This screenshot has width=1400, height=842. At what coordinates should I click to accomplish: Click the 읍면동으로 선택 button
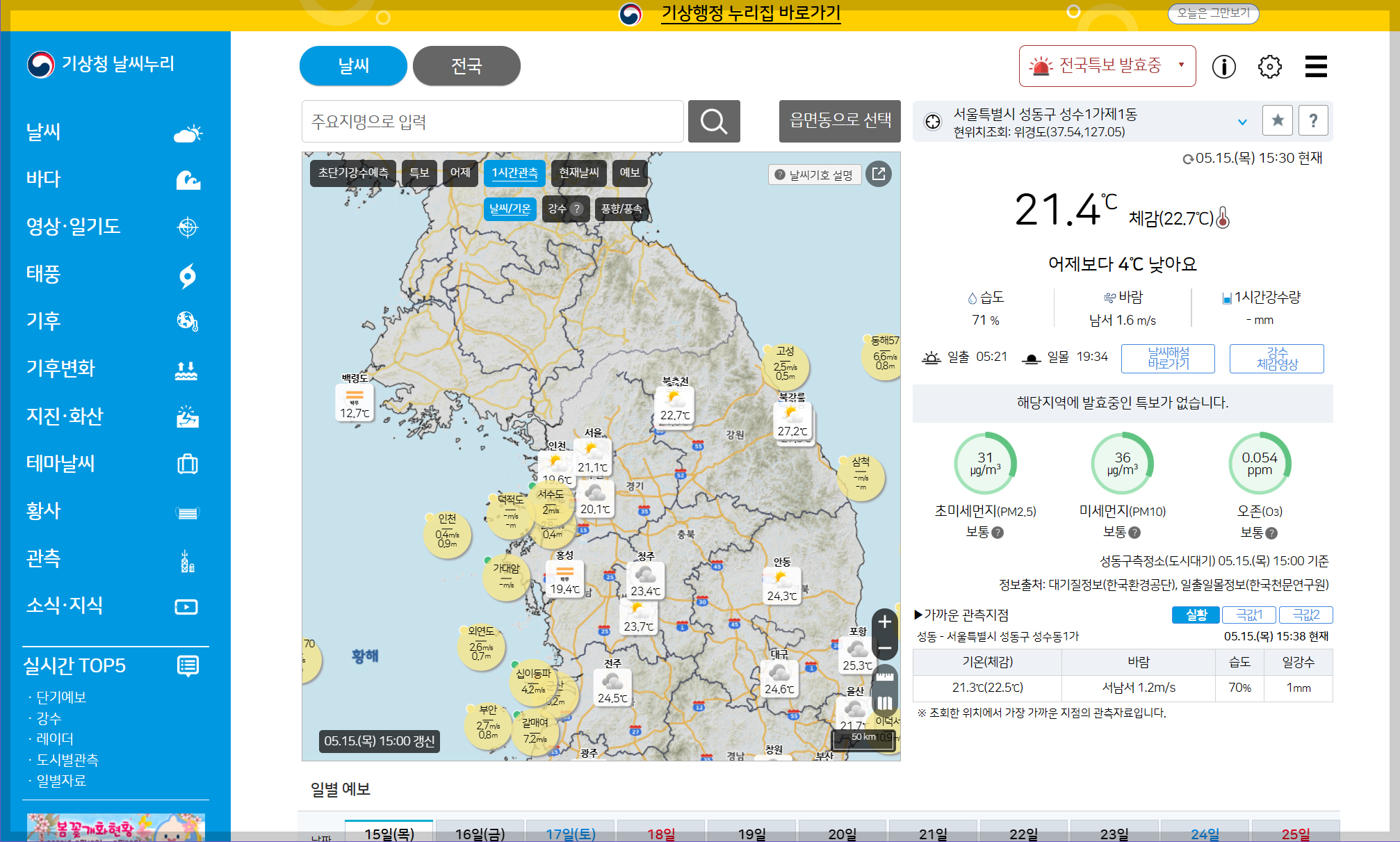839,121
